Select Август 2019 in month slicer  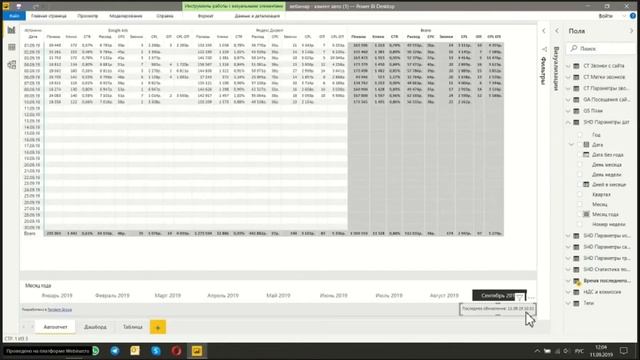(444, 296)
